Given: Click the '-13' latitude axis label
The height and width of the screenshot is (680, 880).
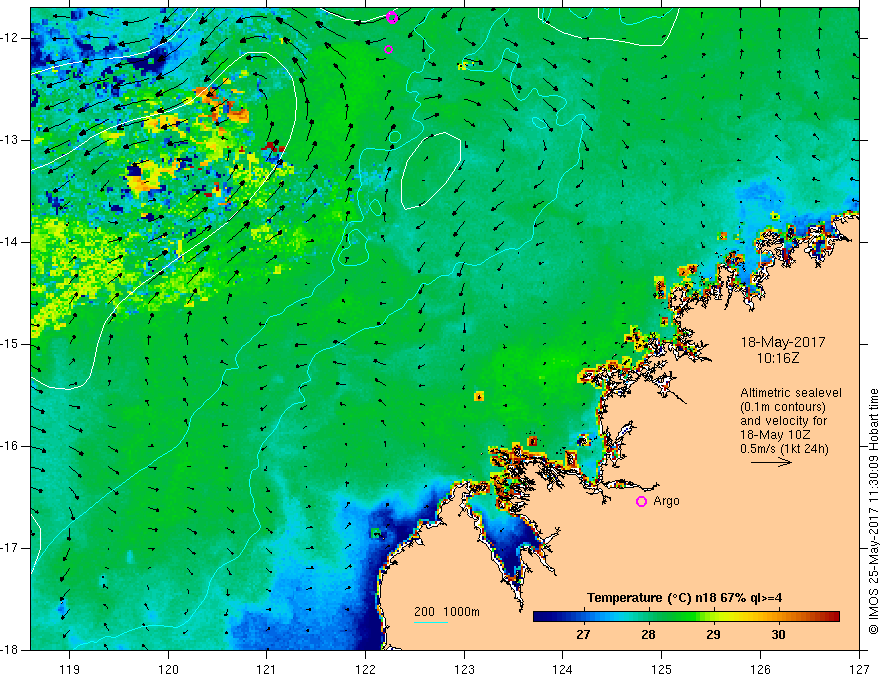Looking at the screenshot, I should [12, 140].
